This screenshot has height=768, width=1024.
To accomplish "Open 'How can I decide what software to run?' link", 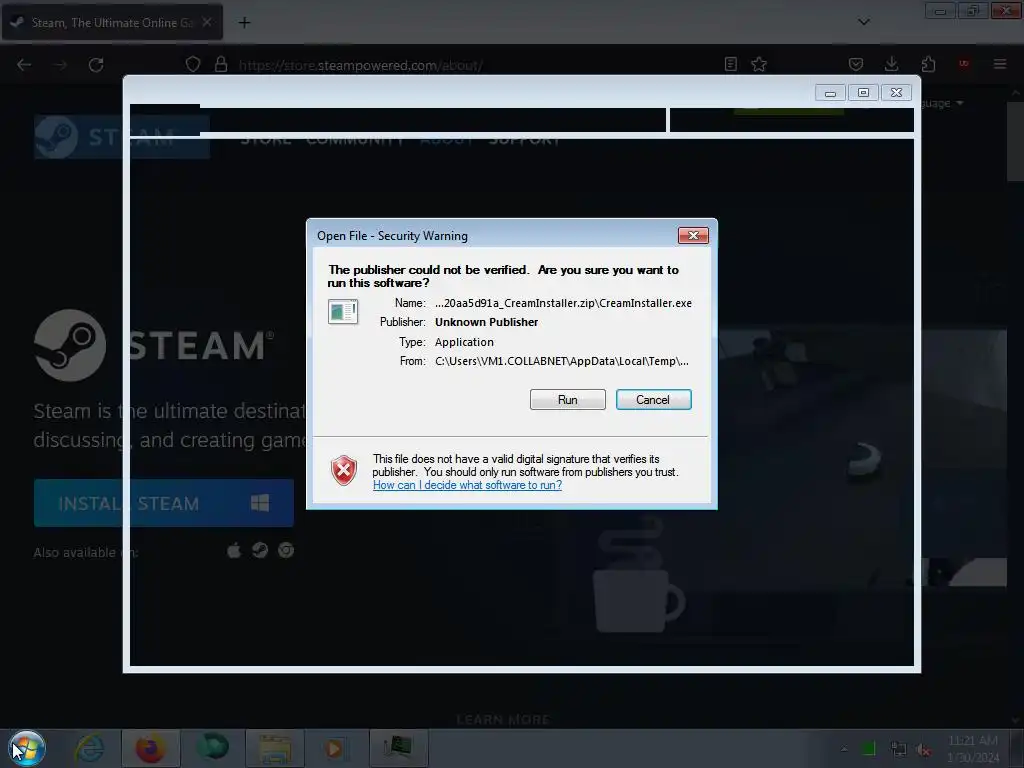I will tap(467, 485).
